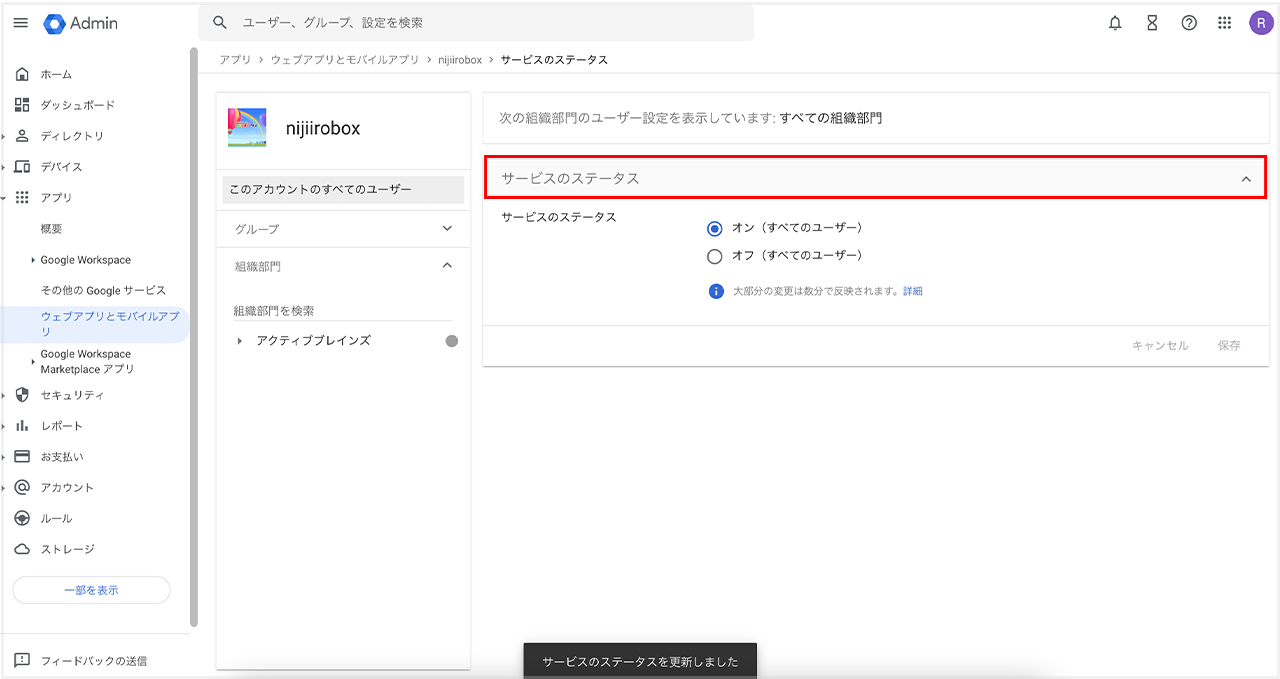Click the 組織部門を検索 search field
Image resolution: width=1280 pixels, height=679 pixels.
342,311
